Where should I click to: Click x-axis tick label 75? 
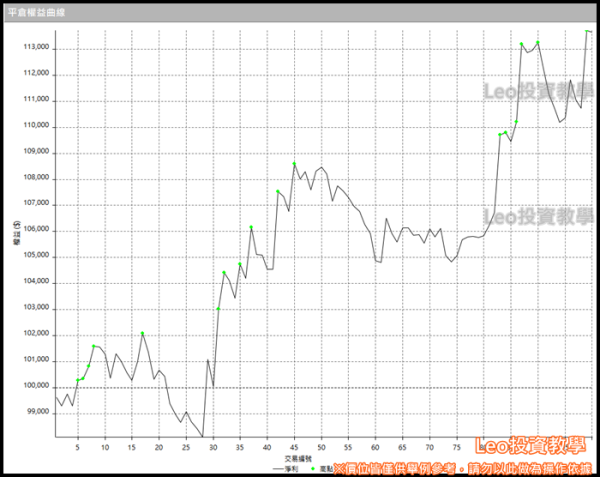coord(456,446)
